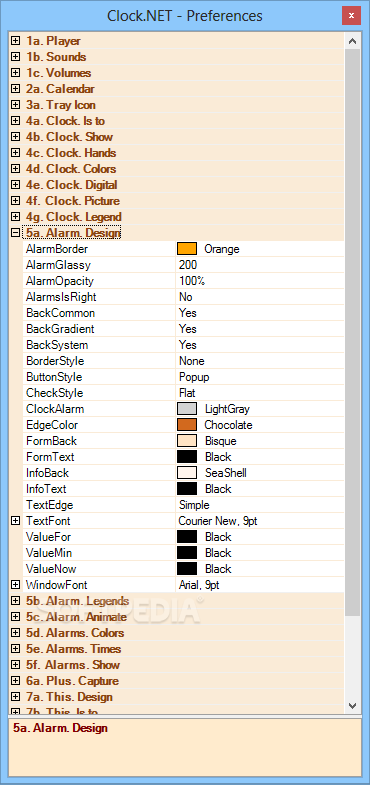Select the EdgeColor property name
This screenshot has height=785, width=370.
point(52,425)
